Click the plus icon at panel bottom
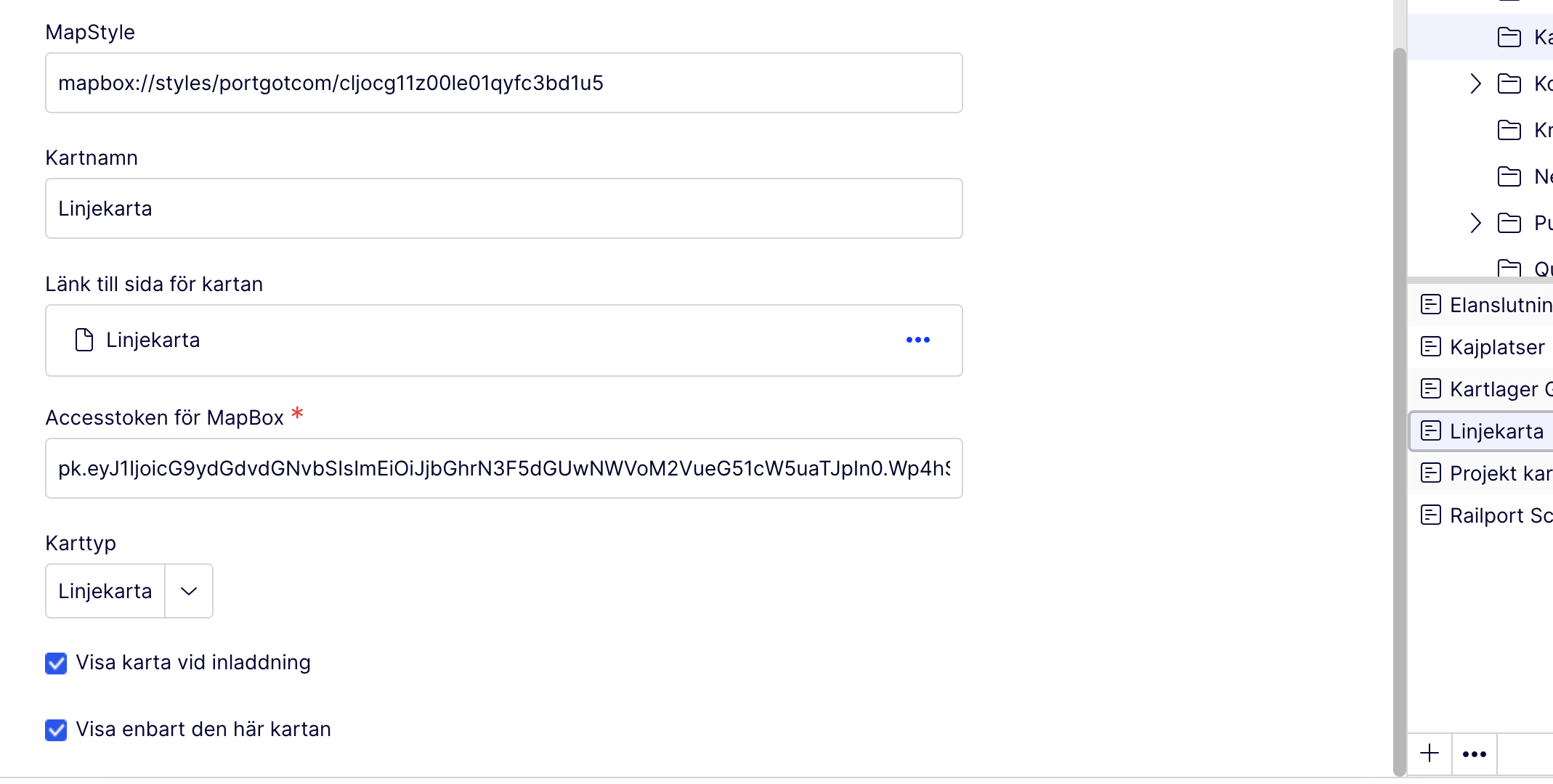The image size is (1553, 784). (1430, 754)
